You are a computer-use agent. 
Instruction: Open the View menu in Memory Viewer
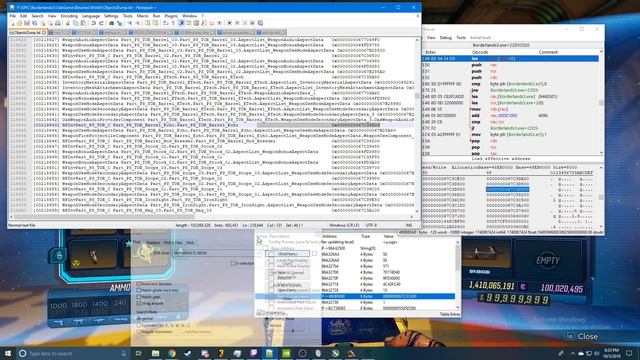[431, 38]
